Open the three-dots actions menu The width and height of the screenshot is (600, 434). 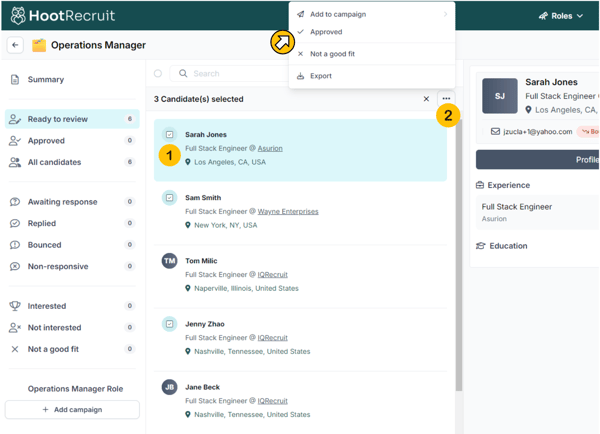446,99
